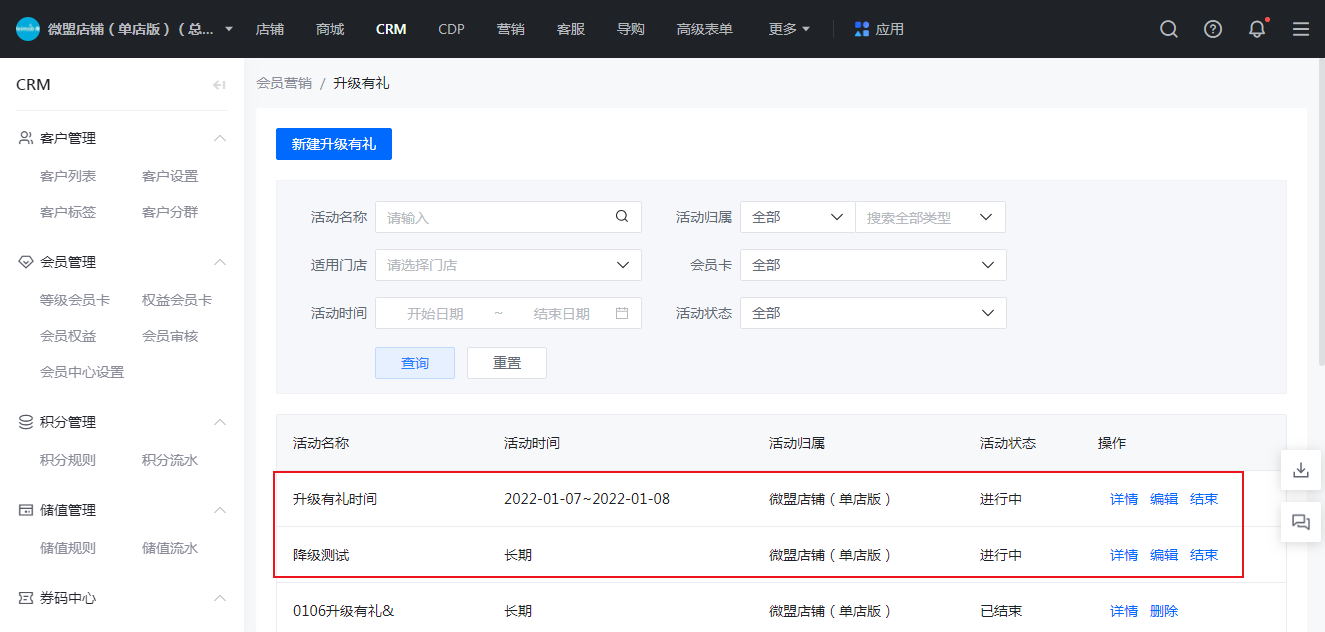The image size is (1325, 632).
Task: Click the 结束日期 date field
Action: (561, 313)
